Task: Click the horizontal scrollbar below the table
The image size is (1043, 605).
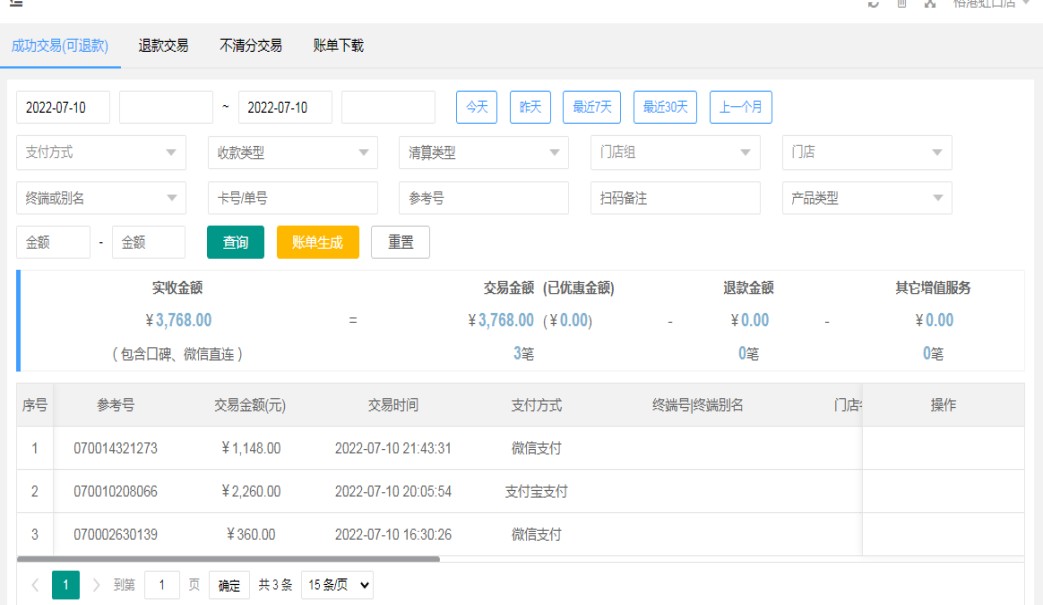Action: tap(228, 559)
